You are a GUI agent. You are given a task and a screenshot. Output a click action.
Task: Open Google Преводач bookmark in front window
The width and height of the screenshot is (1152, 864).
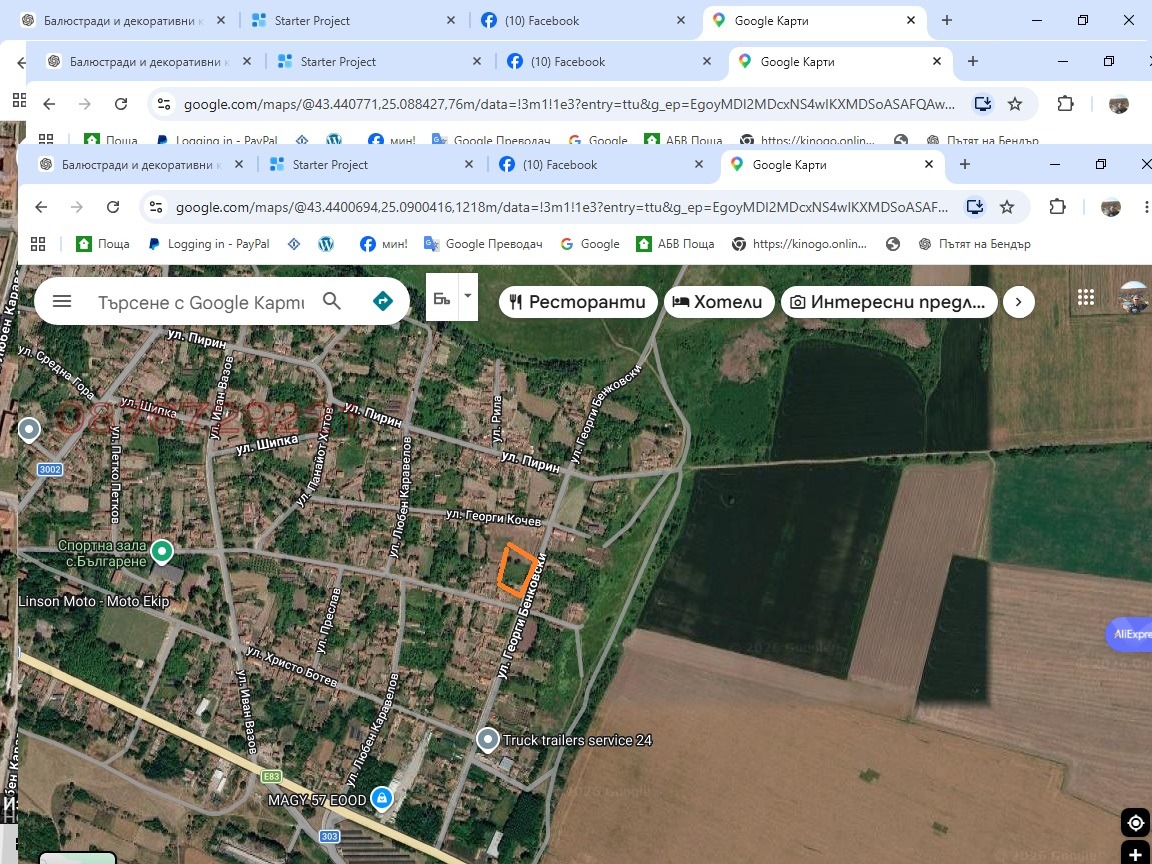pyautogui.click(x=483, y=244)
